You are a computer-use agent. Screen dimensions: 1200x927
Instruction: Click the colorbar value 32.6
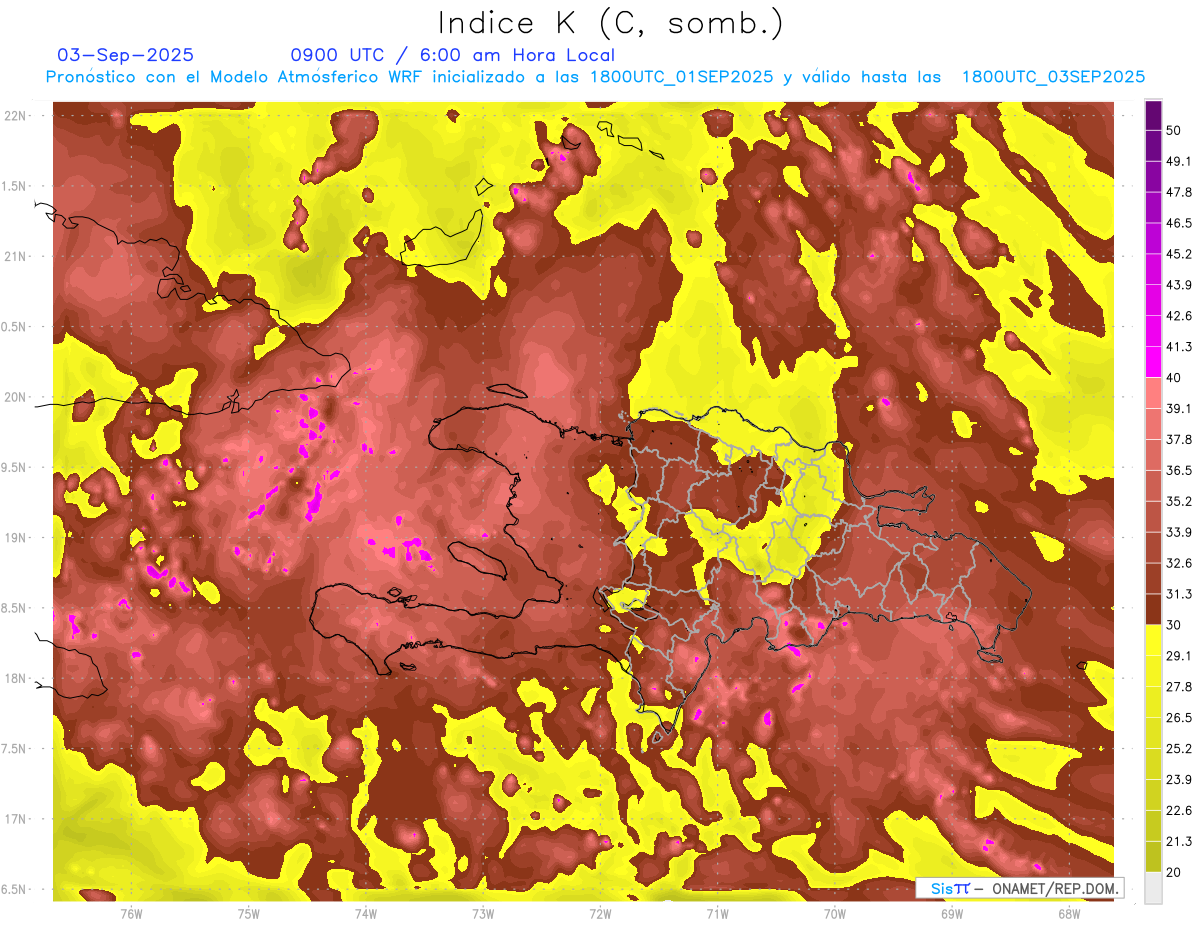tap(1178, 564)
